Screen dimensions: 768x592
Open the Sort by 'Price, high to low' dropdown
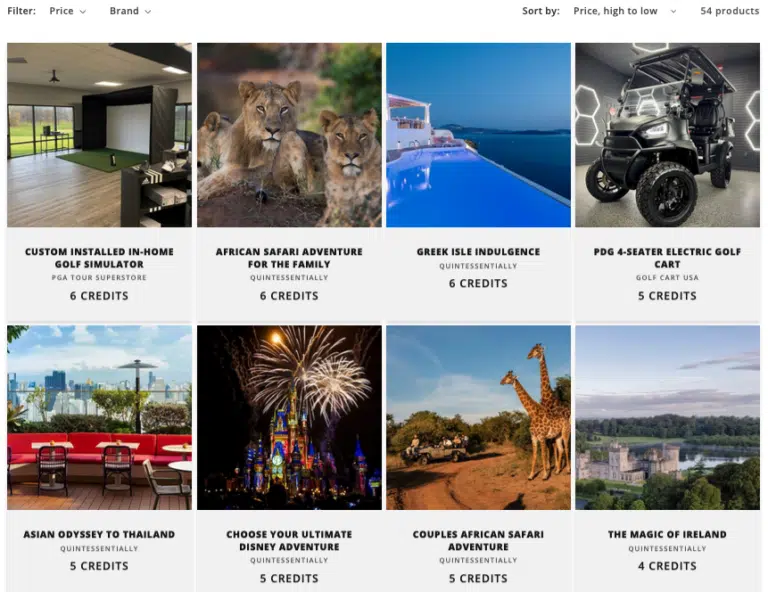624,11
